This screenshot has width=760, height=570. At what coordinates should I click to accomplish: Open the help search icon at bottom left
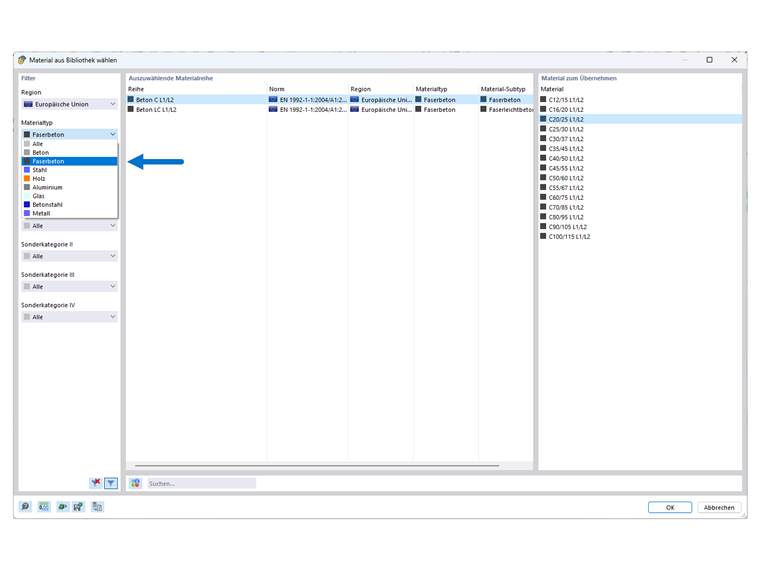tap(25, 507)
